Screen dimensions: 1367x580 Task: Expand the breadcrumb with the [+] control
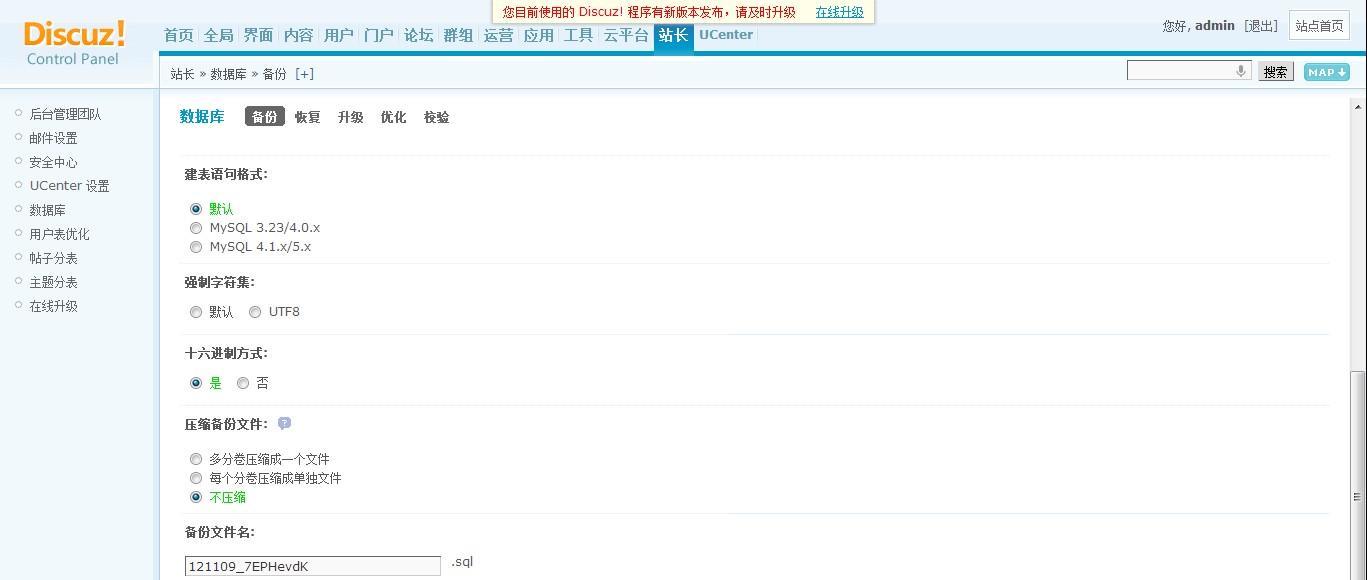pos(305,73)
